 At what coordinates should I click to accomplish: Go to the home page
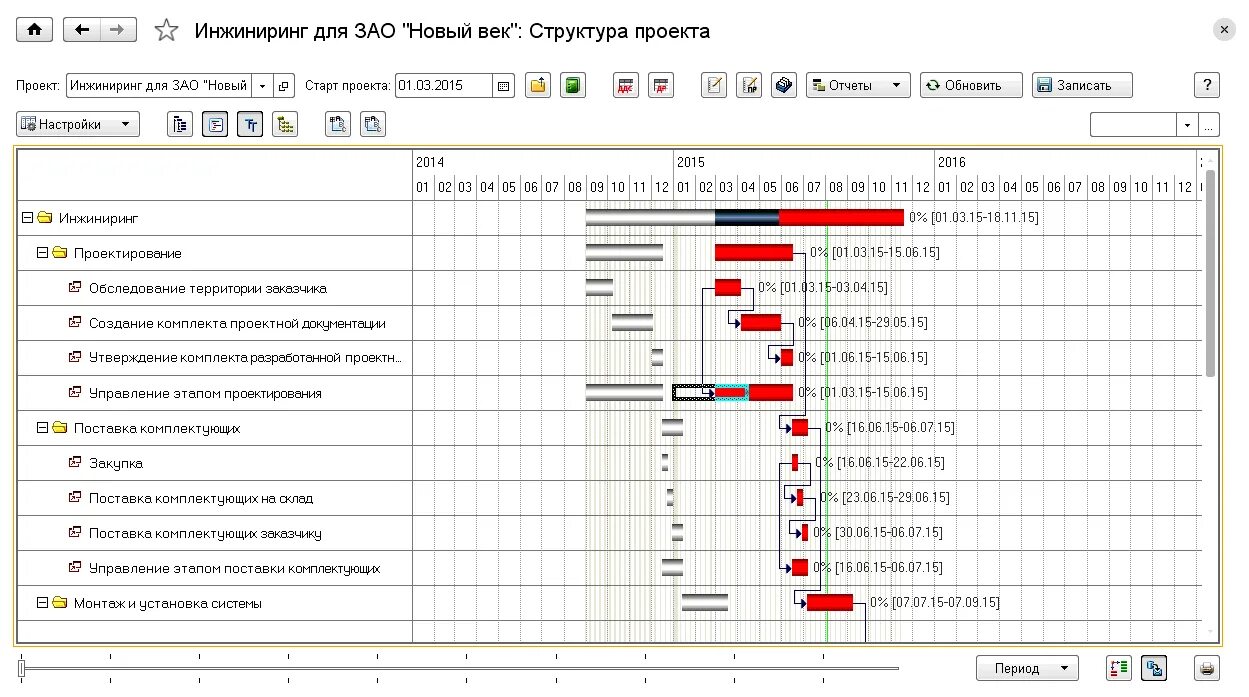click(35, 30)
